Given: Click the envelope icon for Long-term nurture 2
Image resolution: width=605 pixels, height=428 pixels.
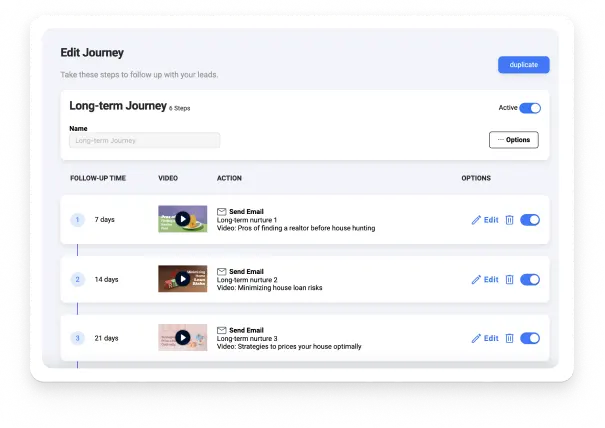Looking at the screenshot, I should pyautogui.click(x=222, y=271).
